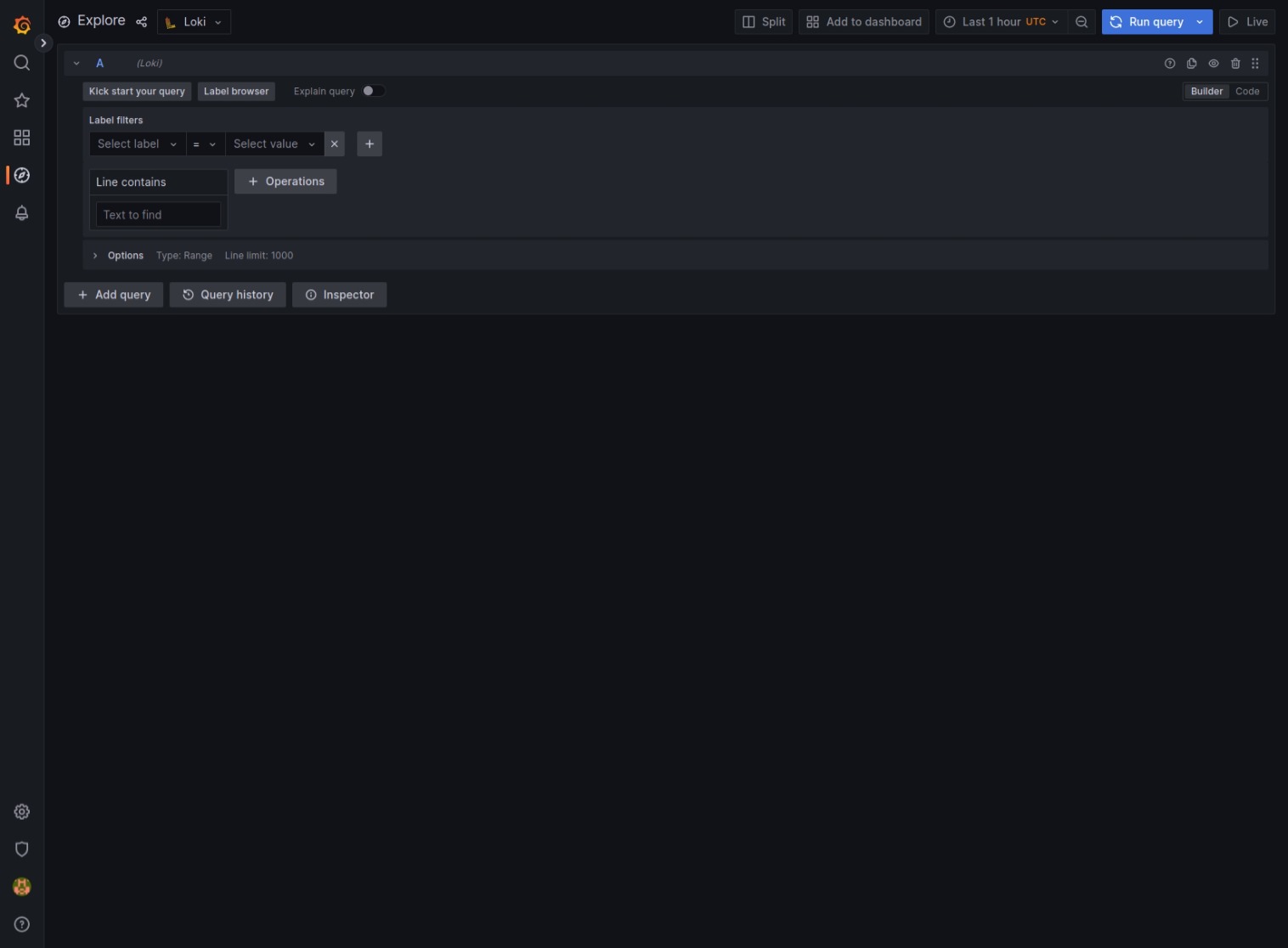Open the shield icon in sidebar

22,849
